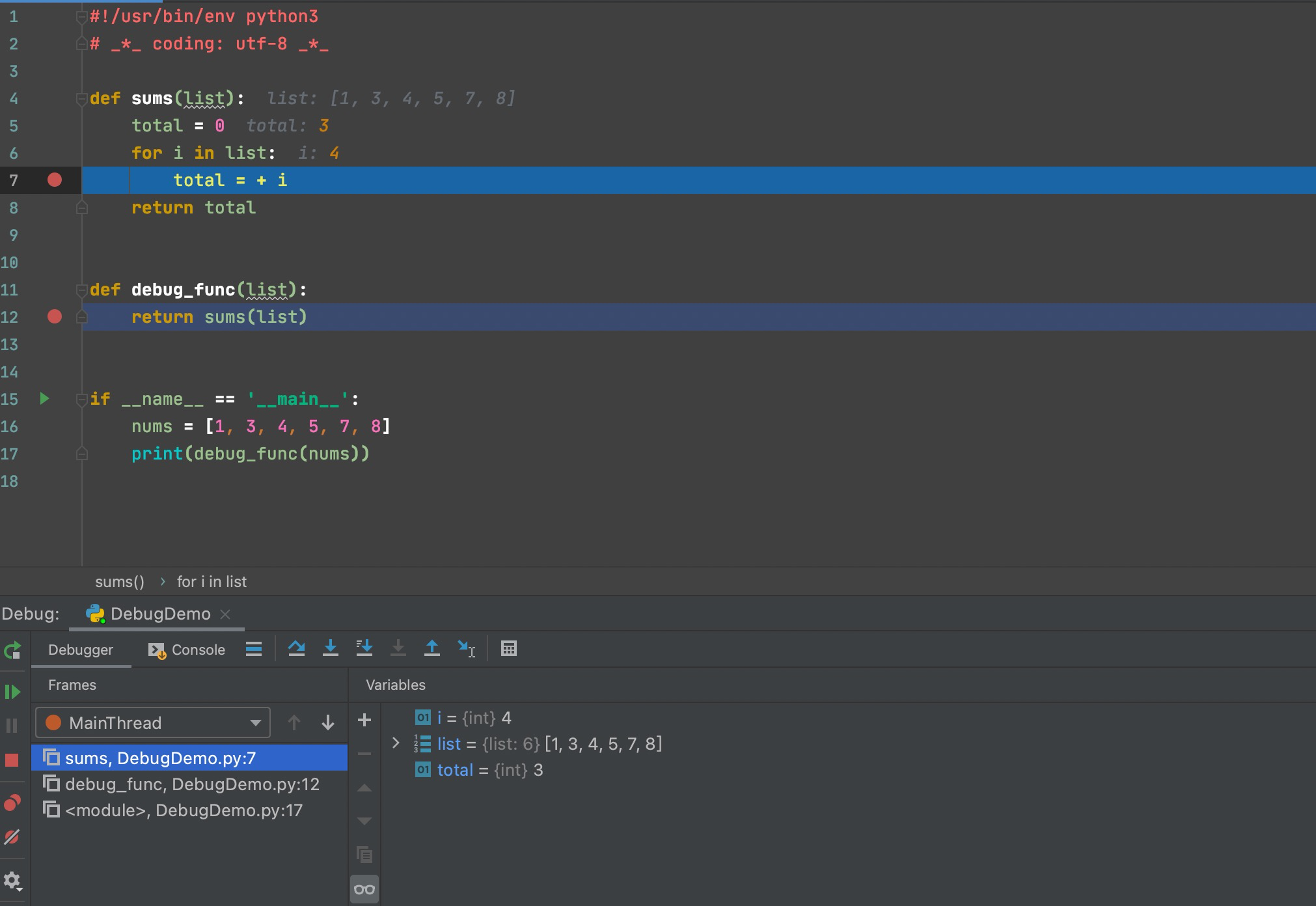Switch to the Console tab
The height and width of the screenshot is (906, 1316).
(x=187, y=650)
